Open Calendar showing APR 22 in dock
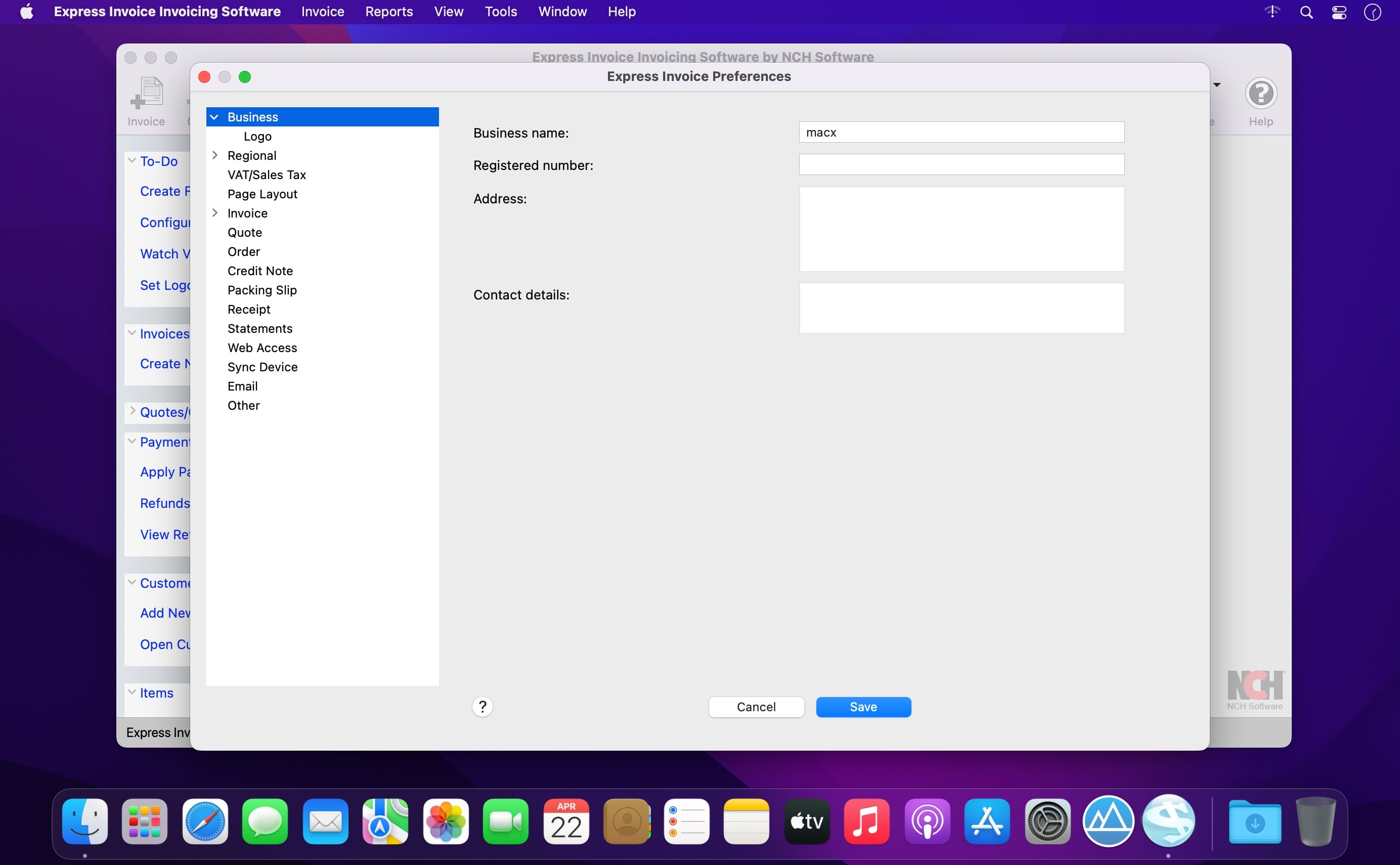 [566, 821]
